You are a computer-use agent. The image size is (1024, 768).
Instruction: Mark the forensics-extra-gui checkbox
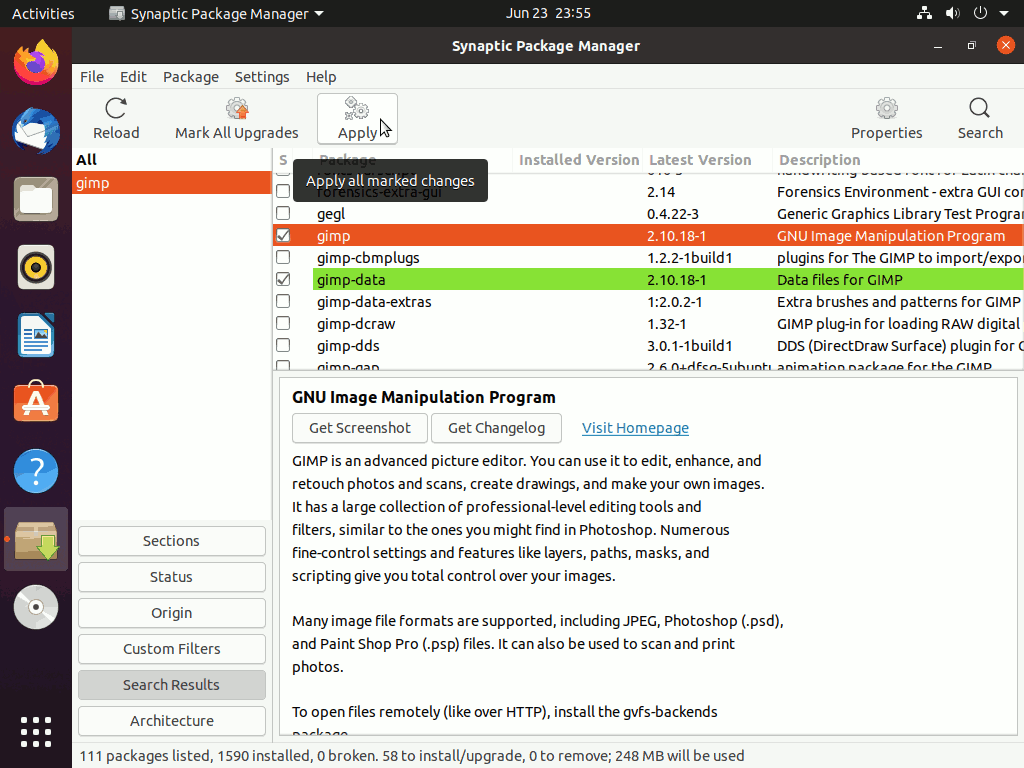(x=283, y=191)
